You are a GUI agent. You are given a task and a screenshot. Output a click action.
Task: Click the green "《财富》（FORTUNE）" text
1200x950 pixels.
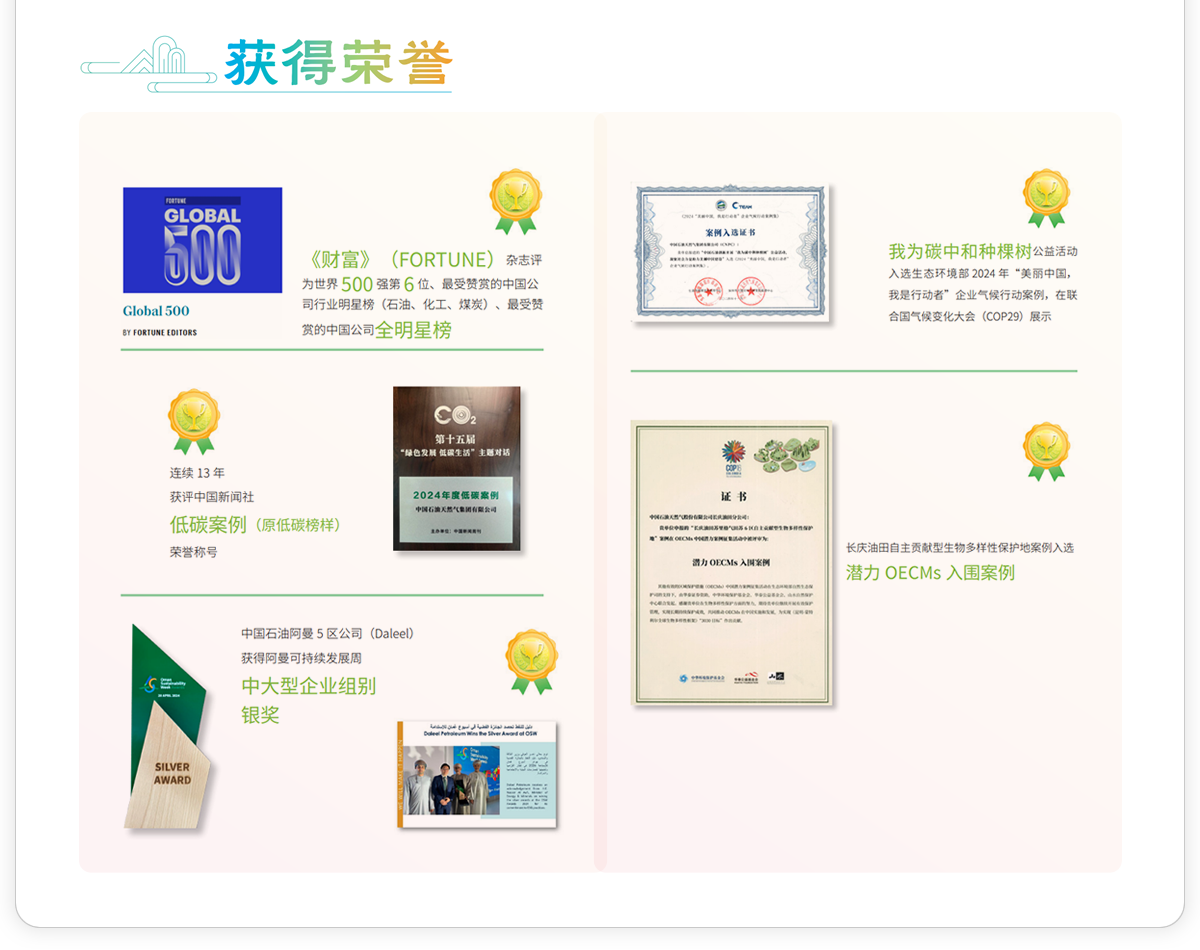pos(400,260)
